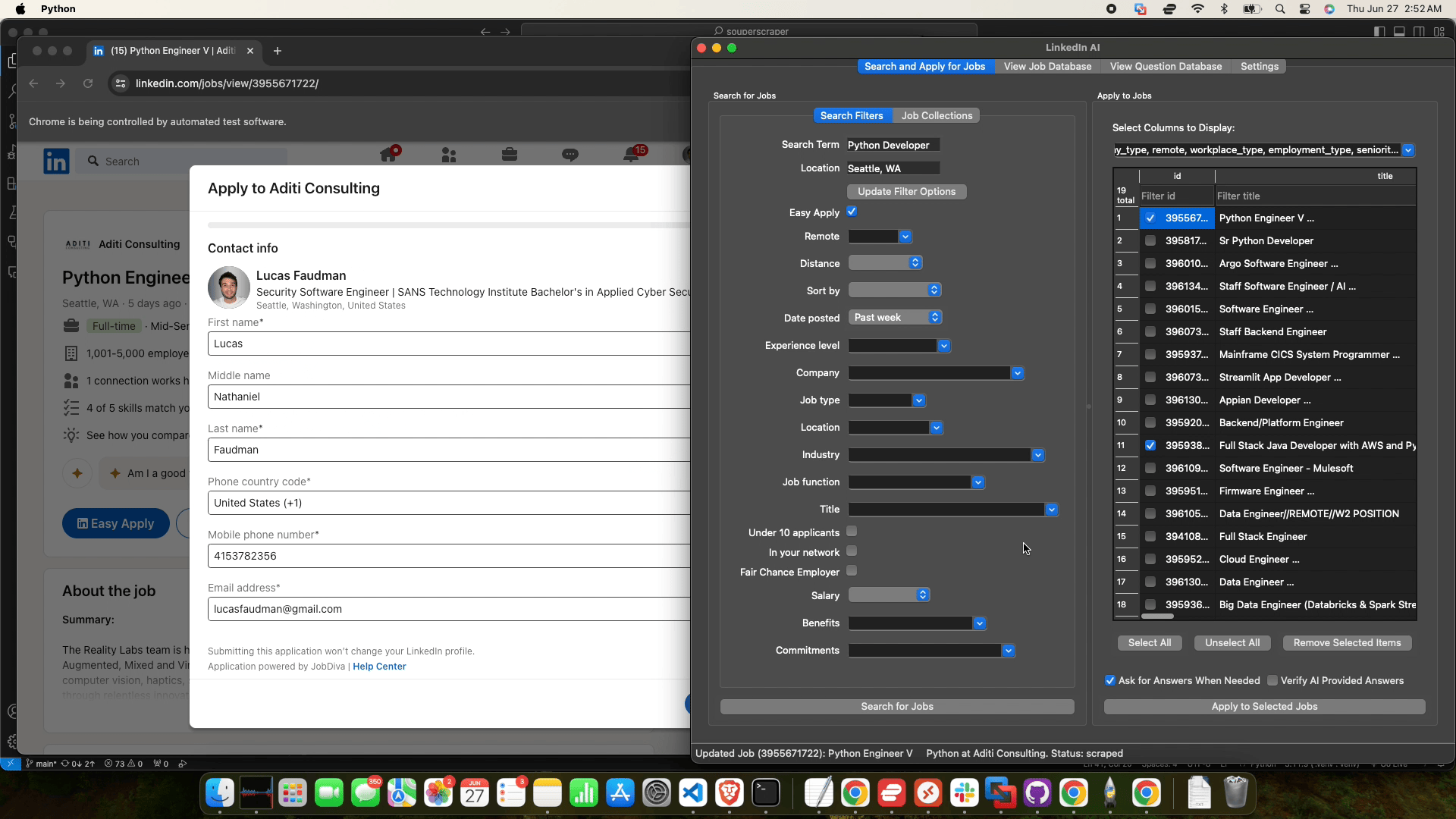Open LinkedIn messaging chat icon
1456x819 pixels.
click(570, 155)
